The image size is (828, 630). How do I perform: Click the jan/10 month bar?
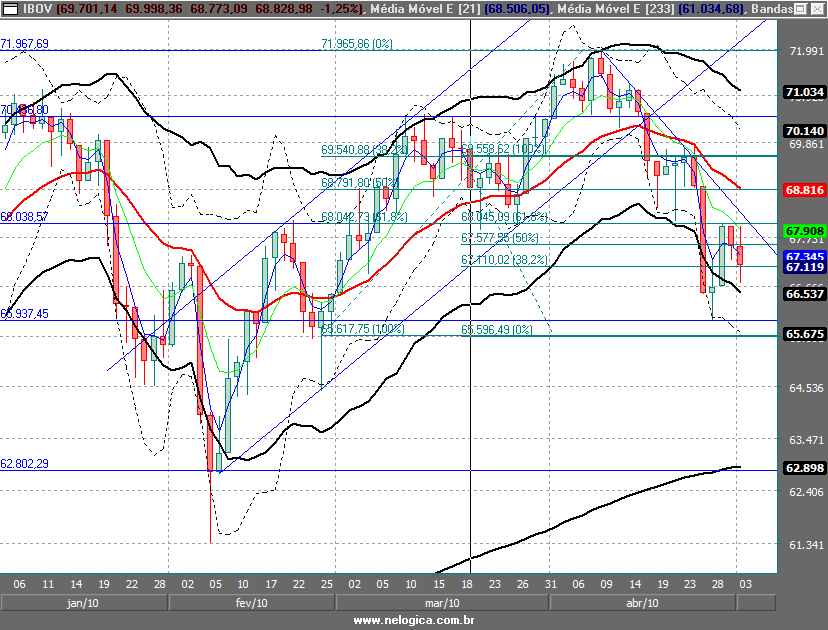[x=84, y=603]
